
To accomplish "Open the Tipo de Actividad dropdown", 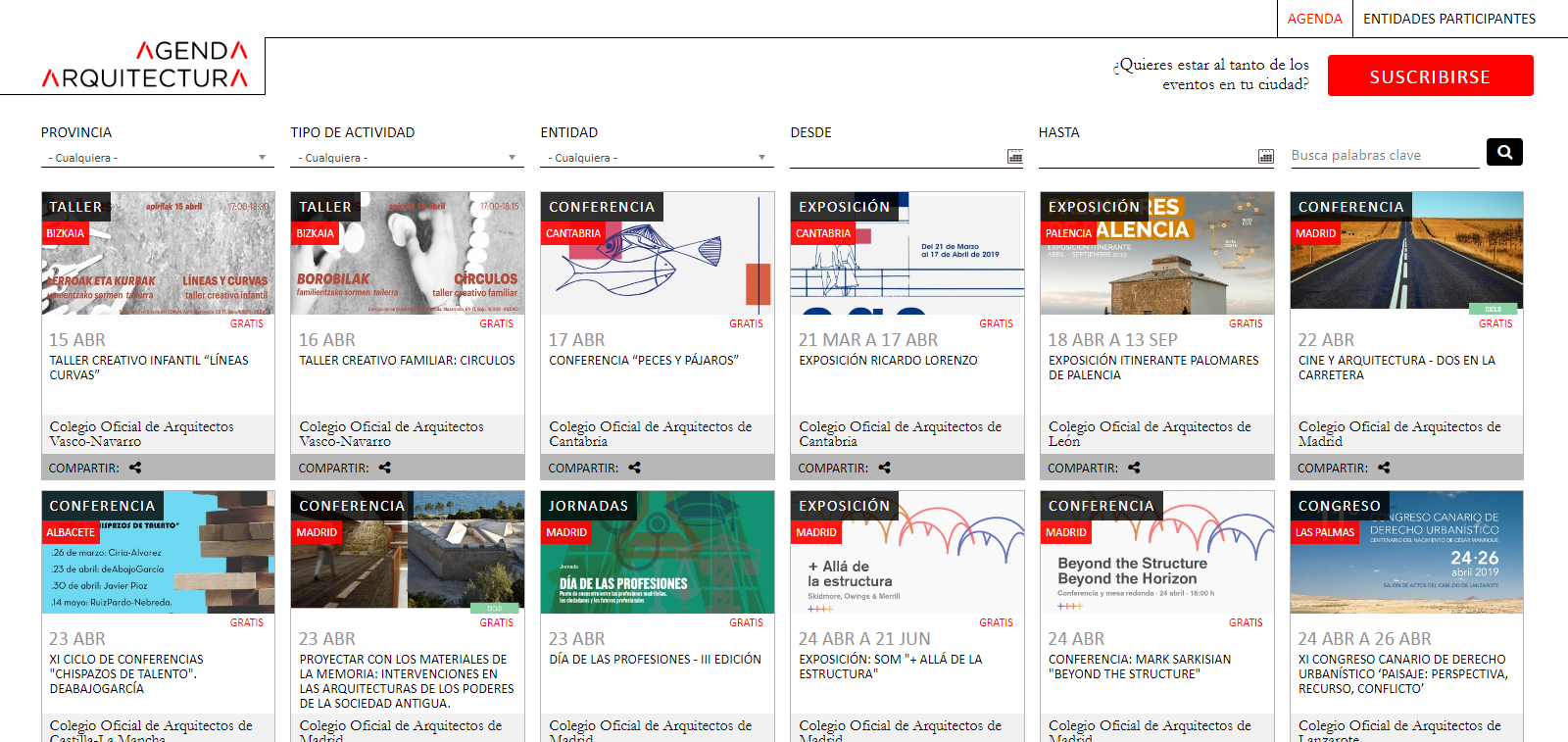I will click(408, 158).
